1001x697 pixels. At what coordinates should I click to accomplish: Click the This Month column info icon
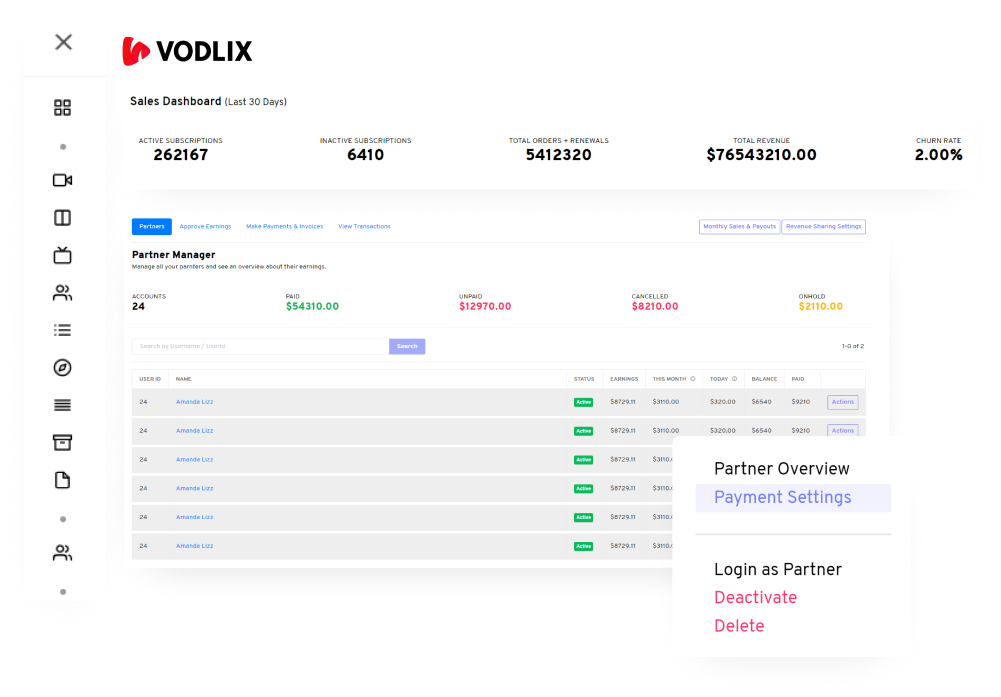tap(692, 379)
